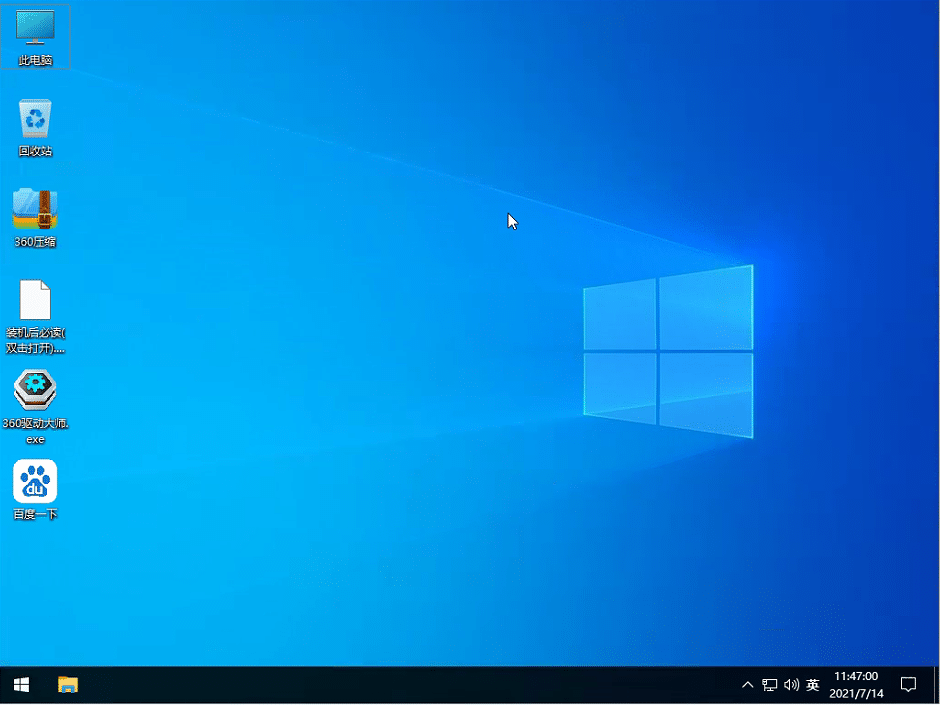Viewport: 940px width, 705px height.
Task: Open the 回收站 Recycle Bin
Action: [x=35, y=113]
